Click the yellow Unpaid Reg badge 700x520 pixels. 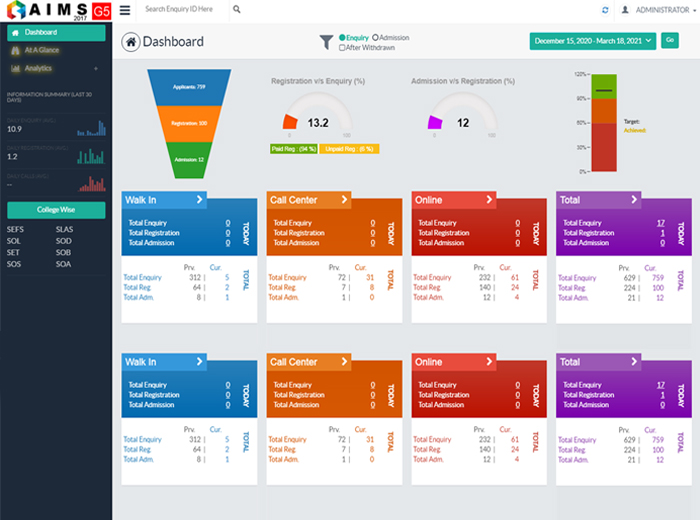tap(349, 149)
